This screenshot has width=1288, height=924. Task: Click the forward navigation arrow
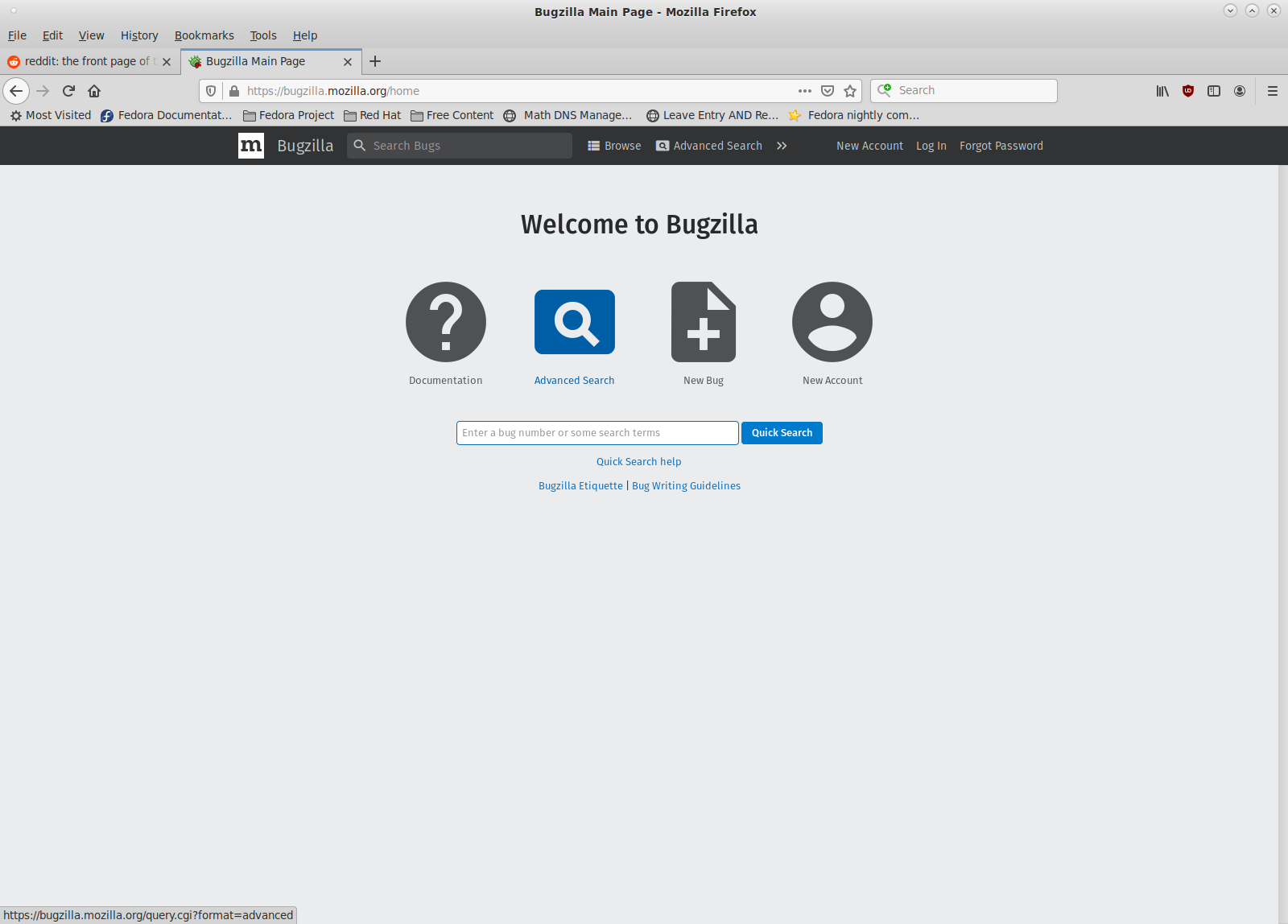pos(43,91)
